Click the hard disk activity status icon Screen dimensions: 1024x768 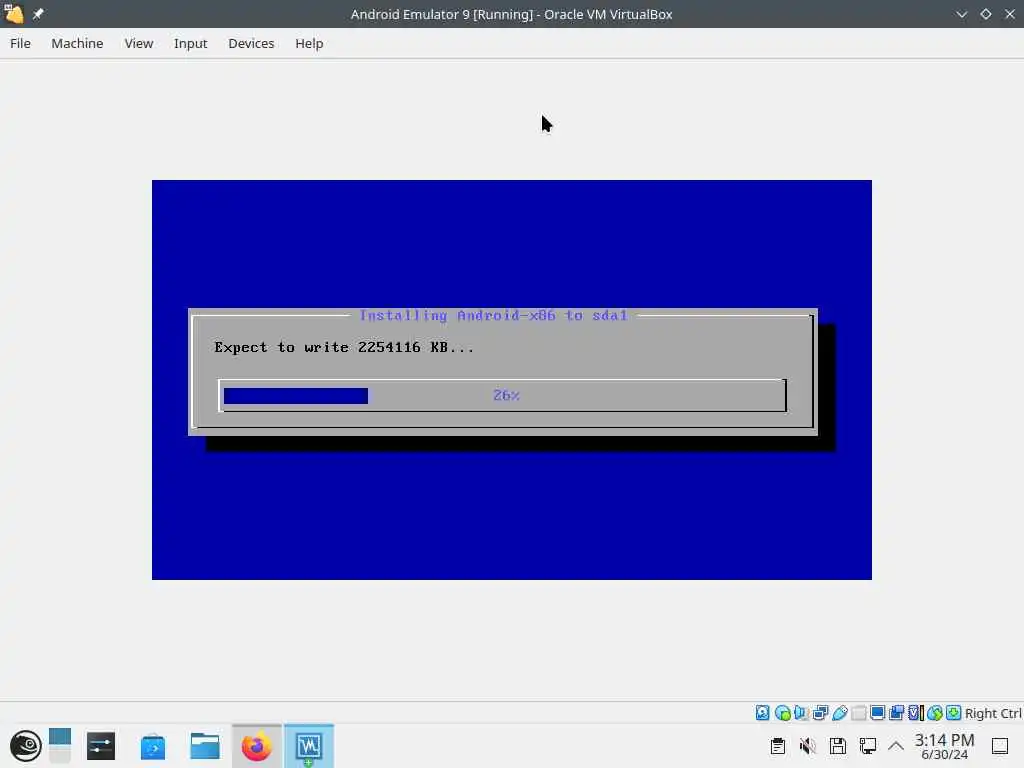763,712
